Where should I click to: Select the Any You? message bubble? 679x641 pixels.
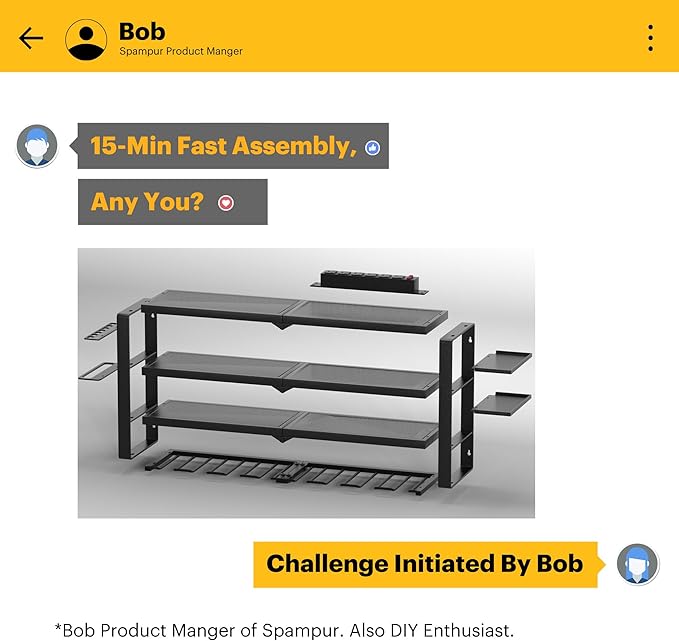[173, 202]
